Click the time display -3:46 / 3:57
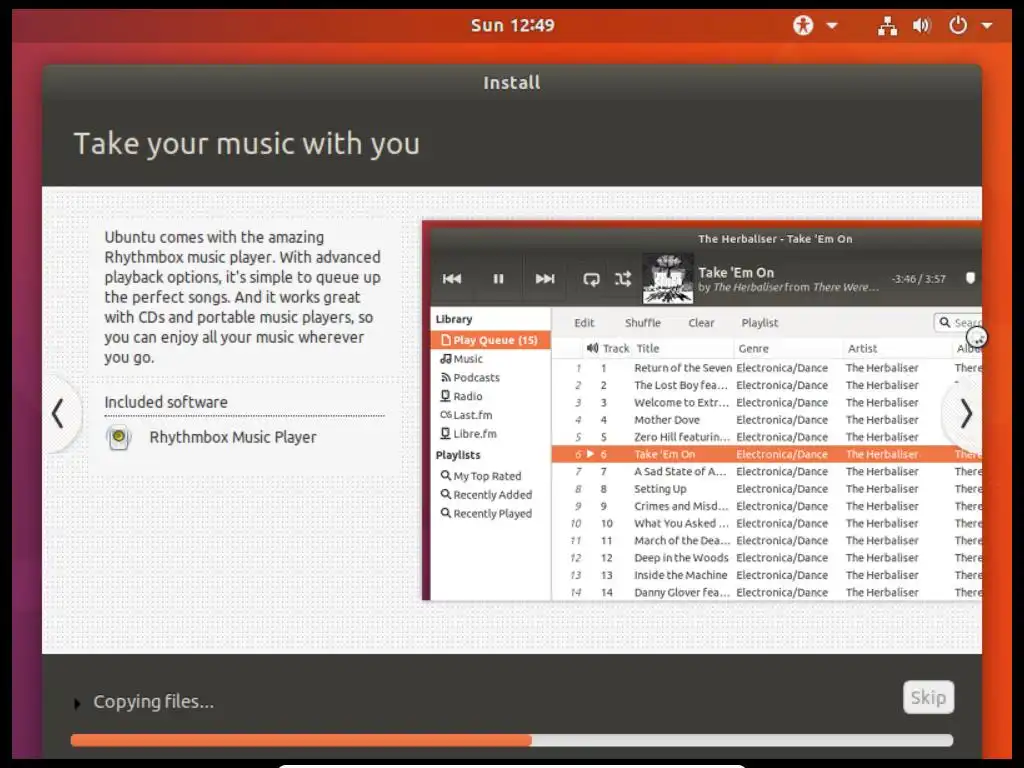This screenshot has height=768, width=1024. pyautogui.click(x=918, y=279)
